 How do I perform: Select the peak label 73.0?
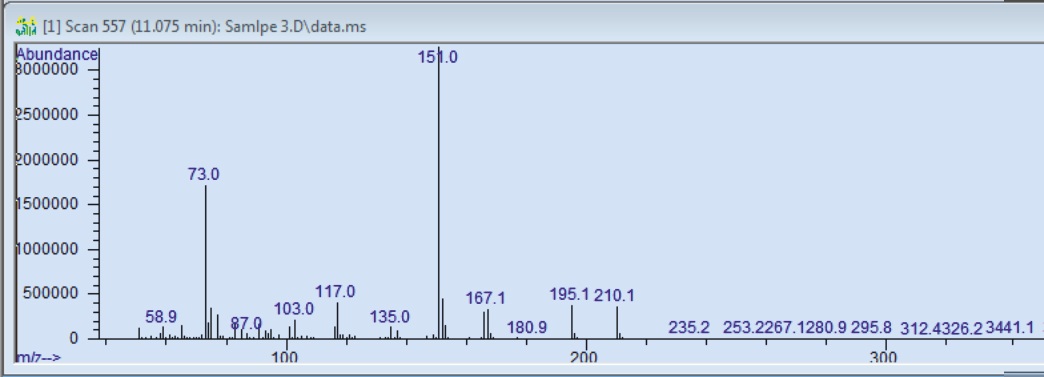pos(204,174)
